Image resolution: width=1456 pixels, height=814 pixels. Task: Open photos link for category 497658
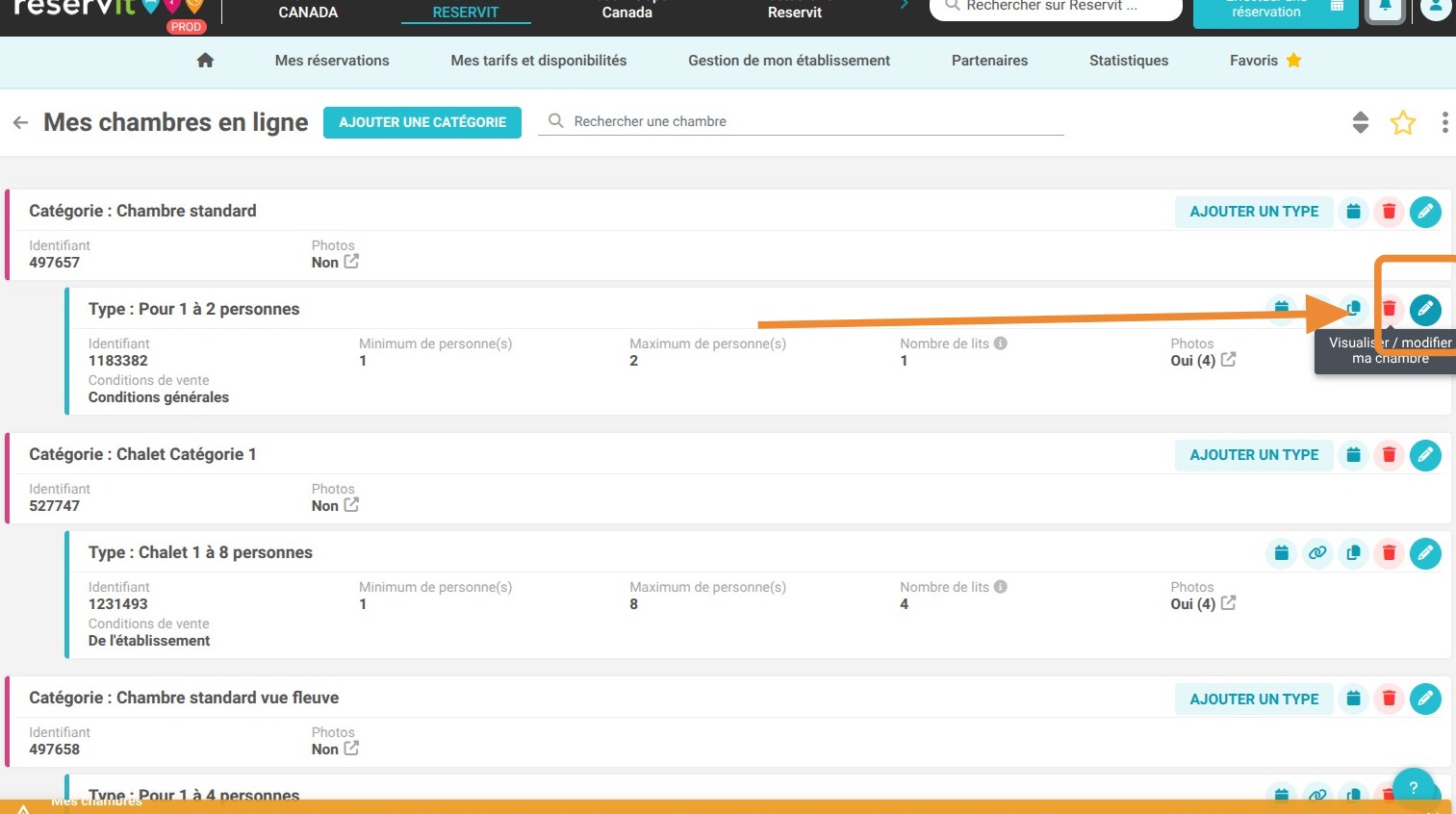coord(351,749)
